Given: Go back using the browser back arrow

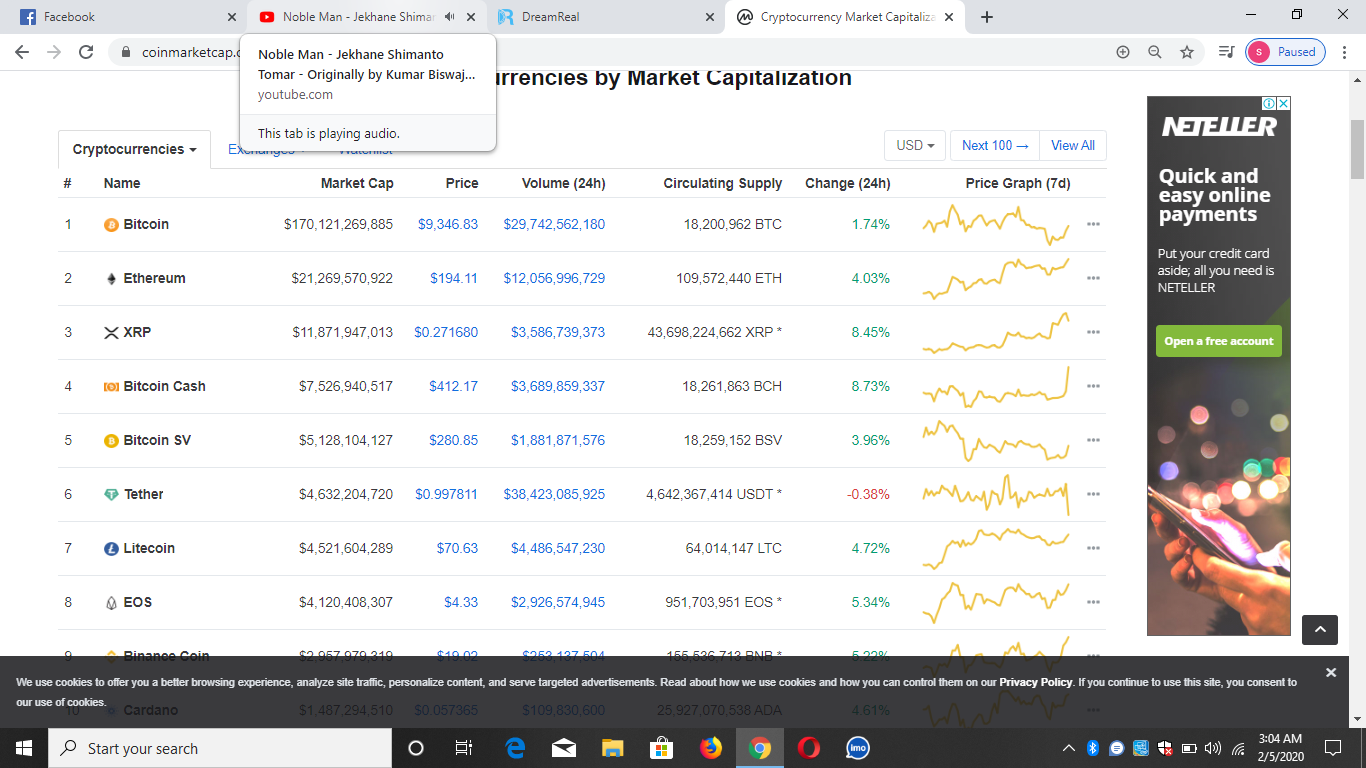Looking at the screenshot, I should (x=22, y=52).
